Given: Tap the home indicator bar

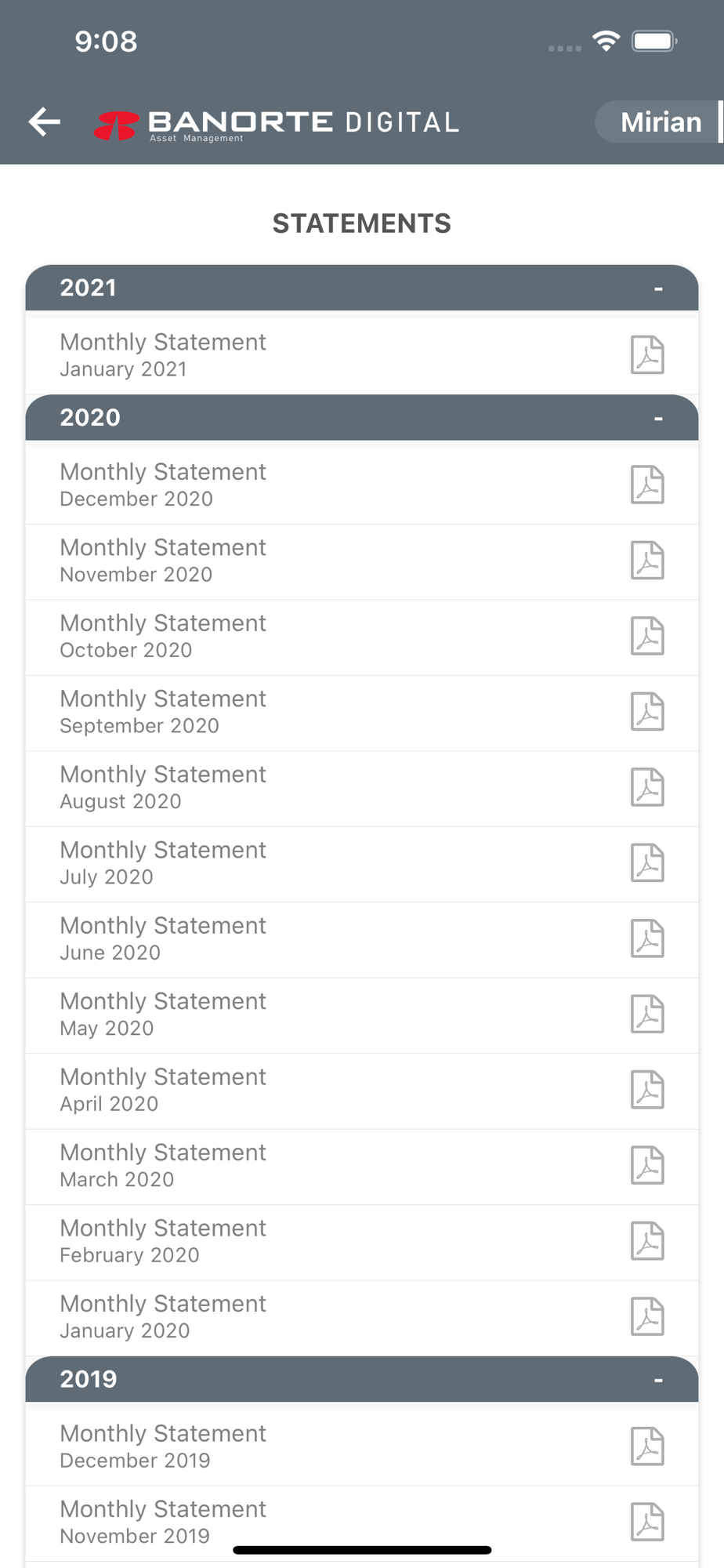Looking at the screenshot, I should [x=362, y=1550].
